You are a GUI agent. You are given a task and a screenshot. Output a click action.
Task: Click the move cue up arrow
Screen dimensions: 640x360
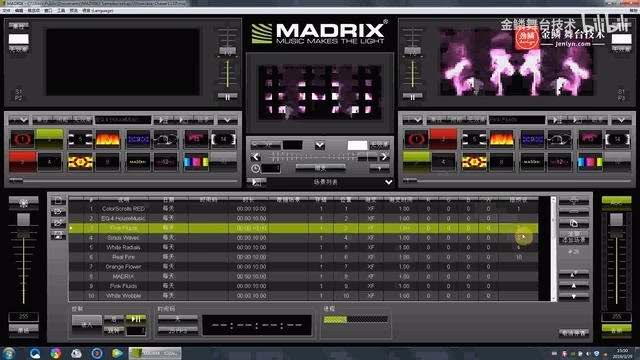coord(573,285)
